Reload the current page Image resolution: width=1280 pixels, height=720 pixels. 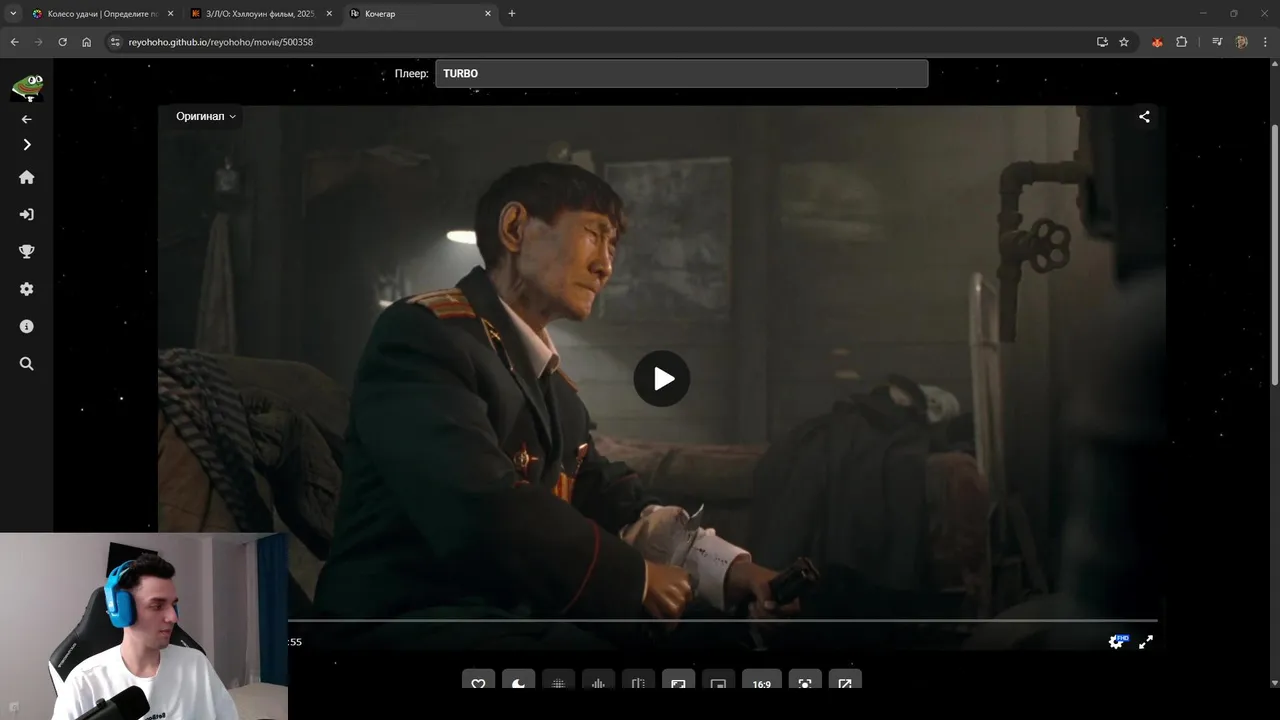tap(63, 42)
